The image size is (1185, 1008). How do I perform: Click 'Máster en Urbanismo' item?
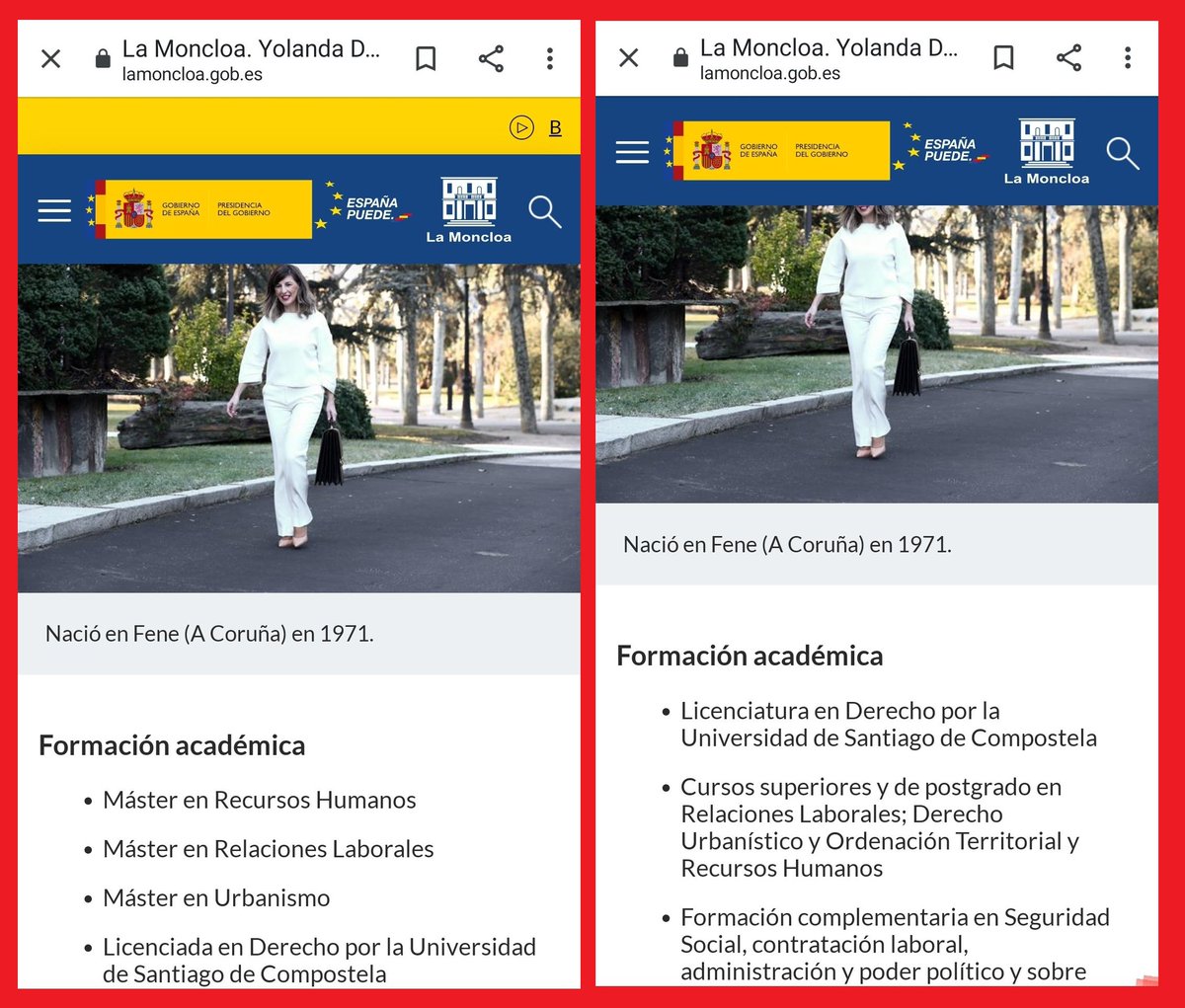click(216, 898)
